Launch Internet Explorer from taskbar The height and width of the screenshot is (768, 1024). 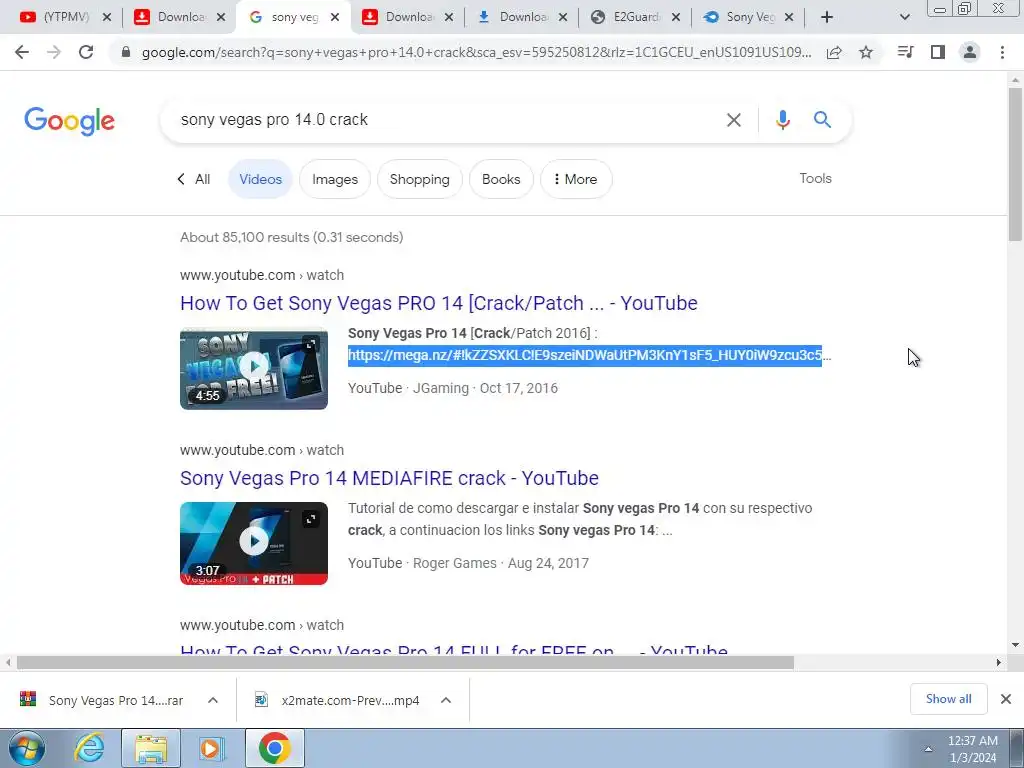click(89, 748)
